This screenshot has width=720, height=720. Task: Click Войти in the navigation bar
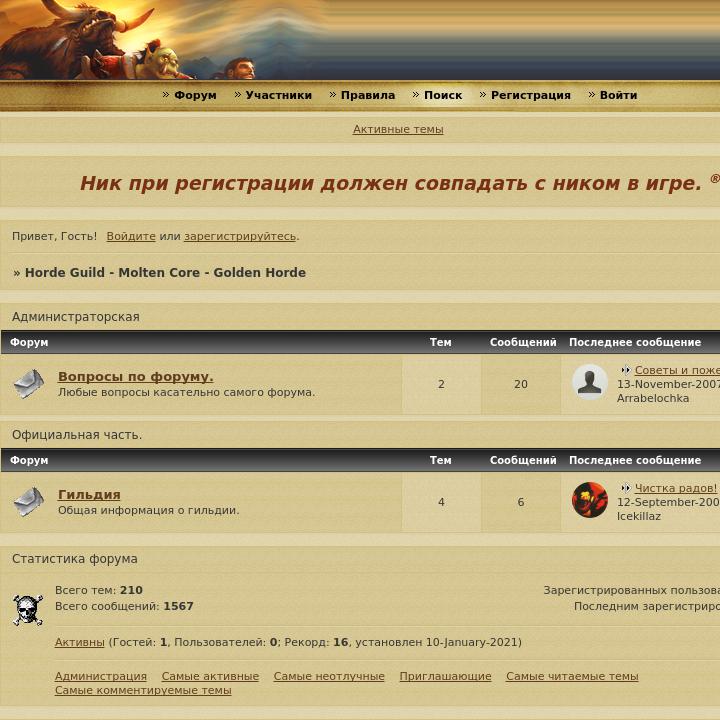pos(618,95)
